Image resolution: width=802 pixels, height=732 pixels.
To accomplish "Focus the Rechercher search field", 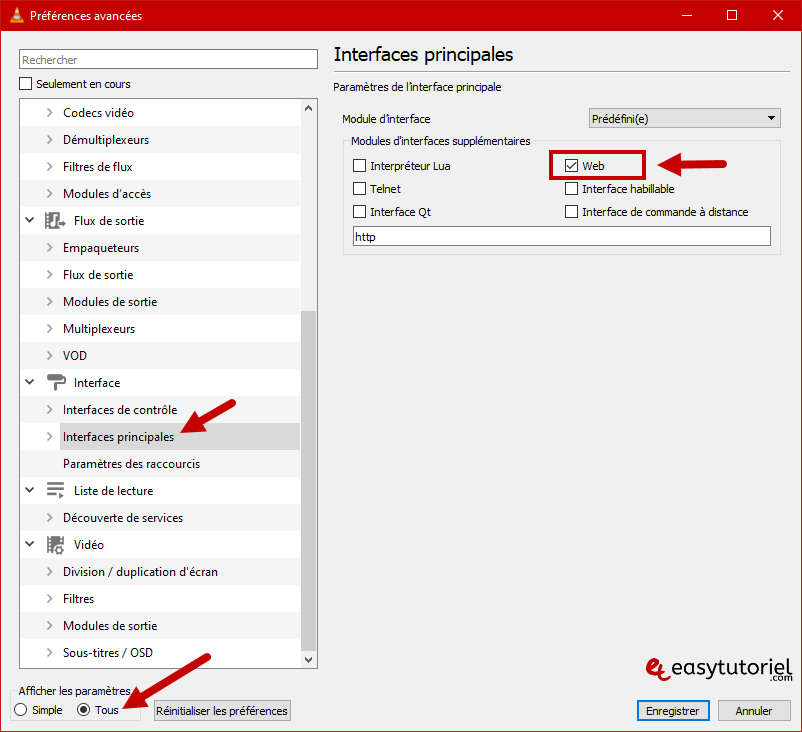I will point(168,59).
